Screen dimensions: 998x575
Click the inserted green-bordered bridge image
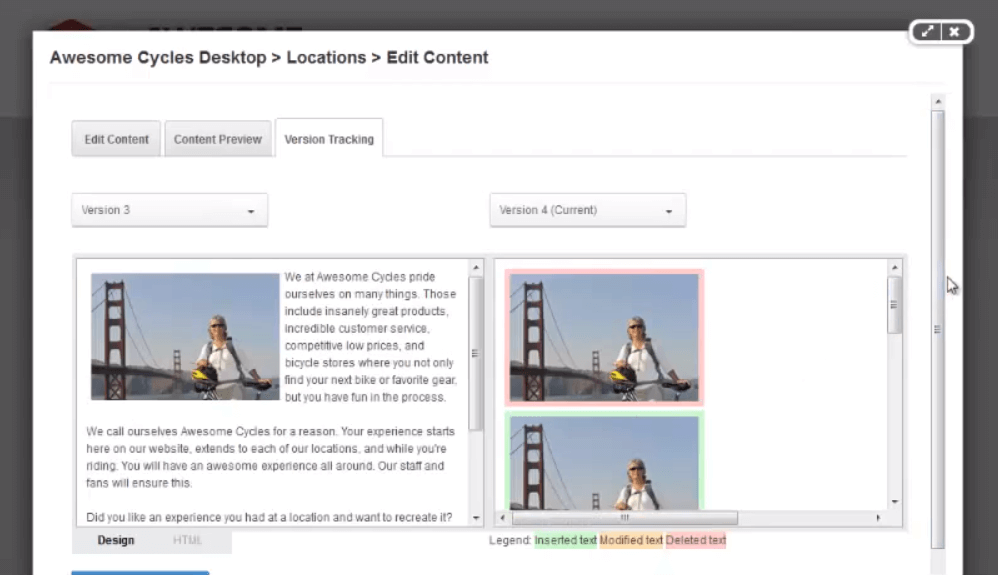point(604,460)
